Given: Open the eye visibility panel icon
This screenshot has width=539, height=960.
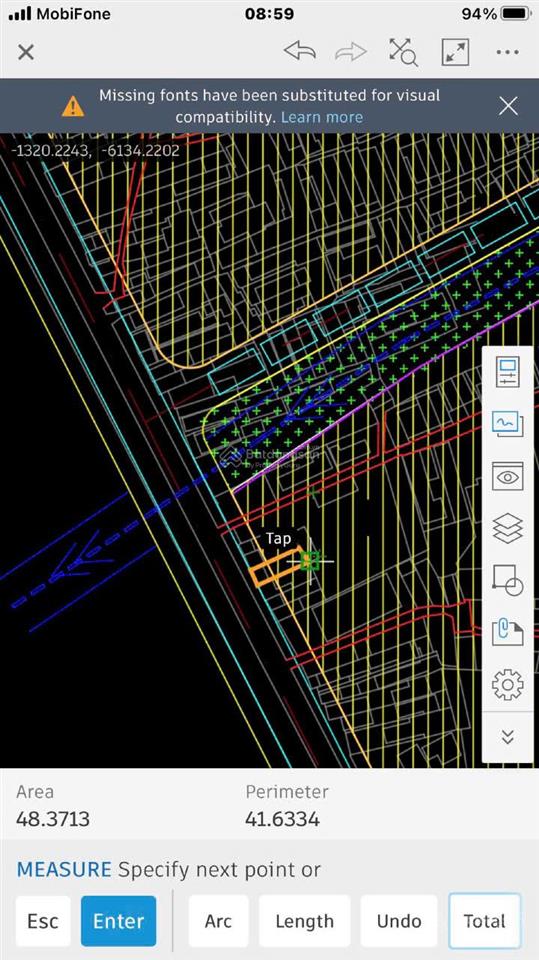Looking at the screenshot, I should 508,476.
